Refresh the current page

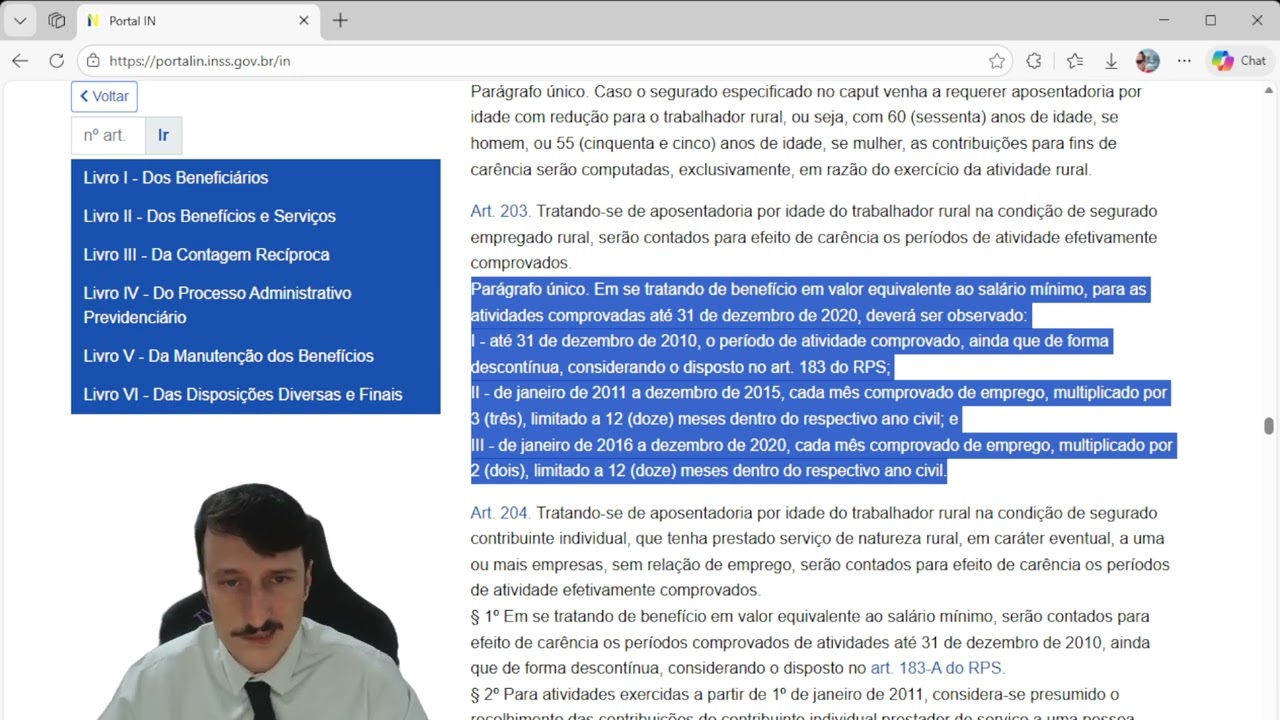[x=57, y=61]
